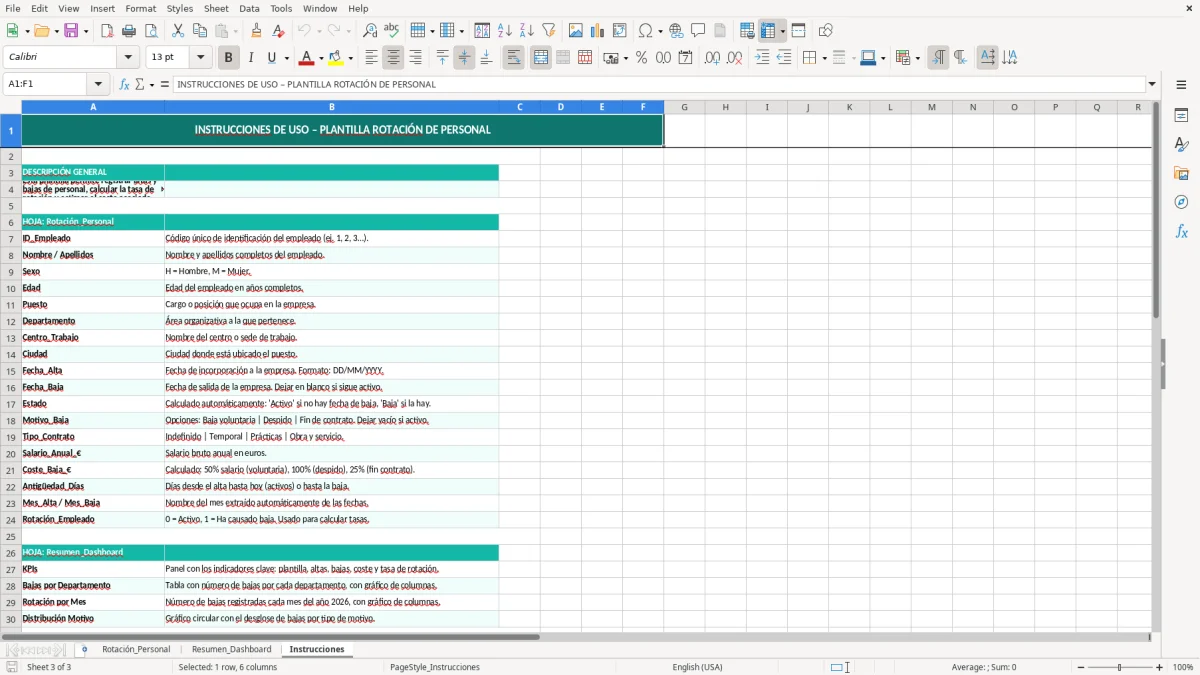Apply AutoFilter funnel icon
Screen dimensions: 1200x675
pyautogui.click(x=549, y=31)
